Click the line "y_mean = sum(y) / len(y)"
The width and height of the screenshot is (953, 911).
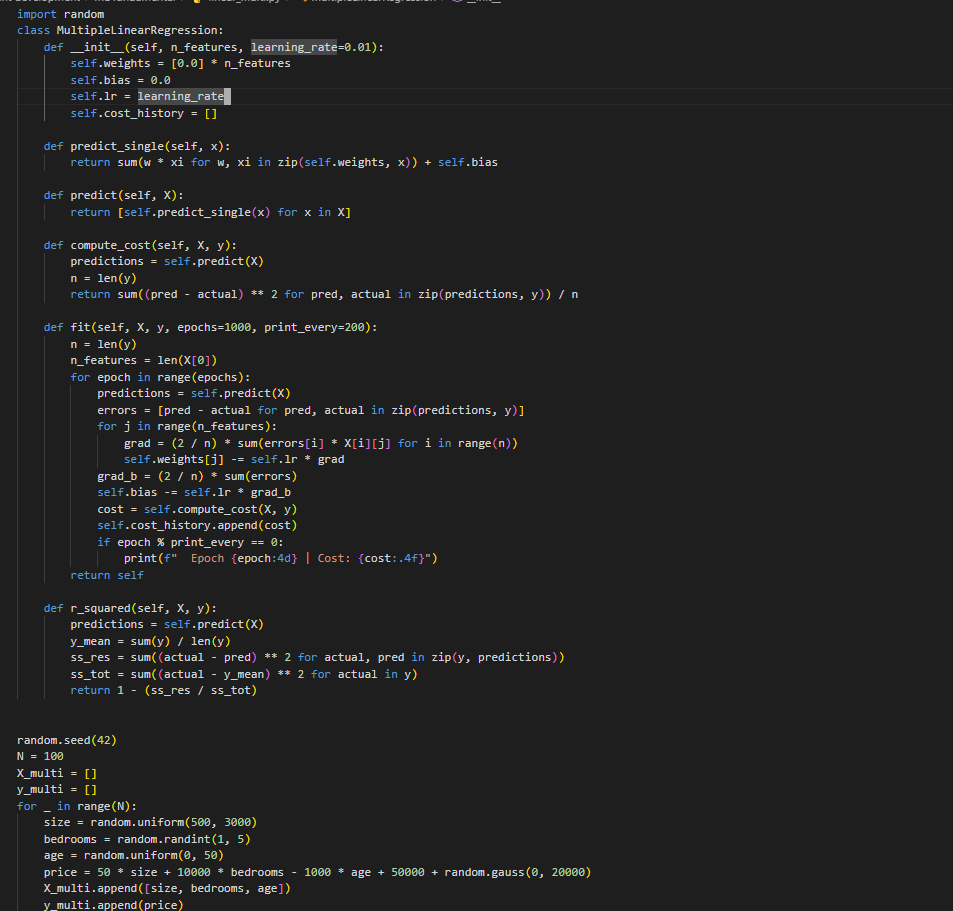point(150,641)
